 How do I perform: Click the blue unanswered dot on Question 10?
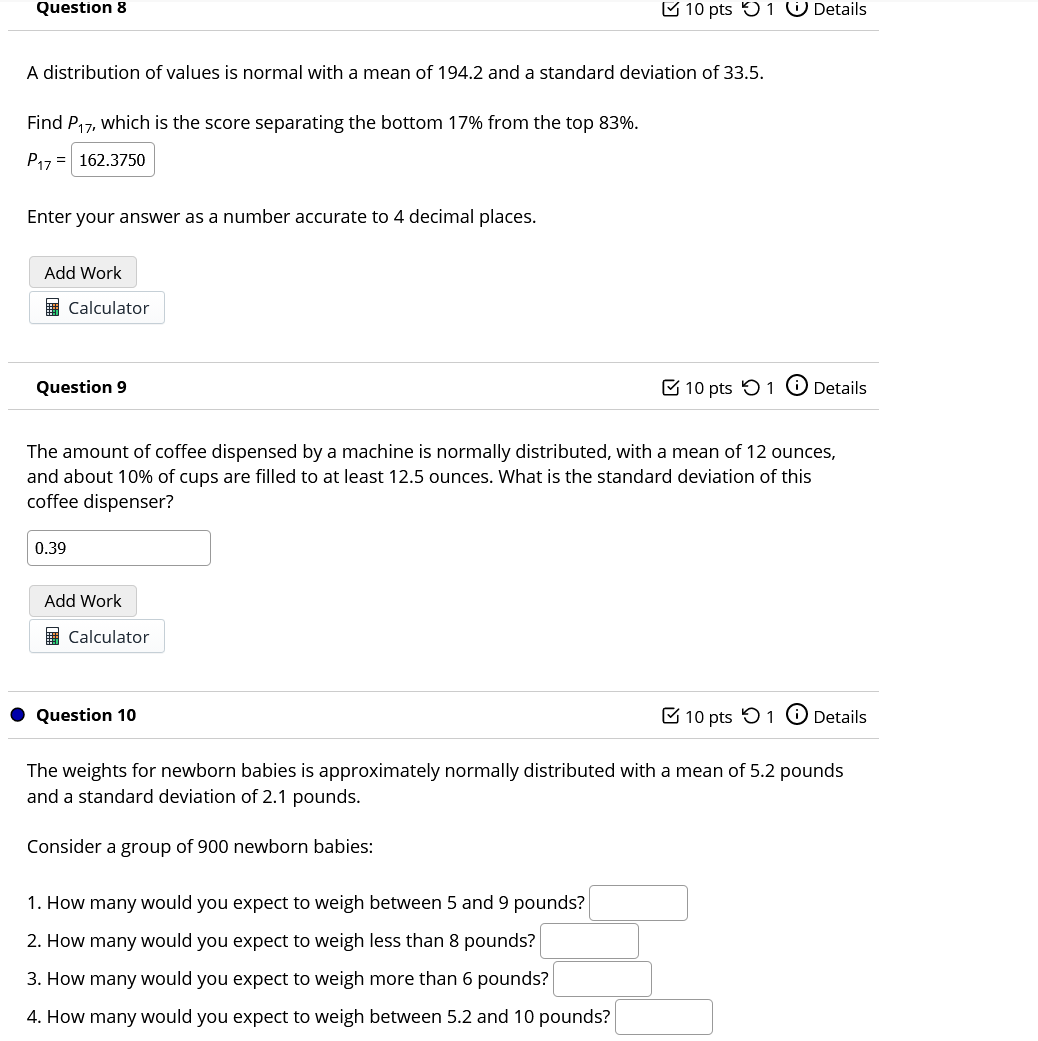tap(17, 714)
